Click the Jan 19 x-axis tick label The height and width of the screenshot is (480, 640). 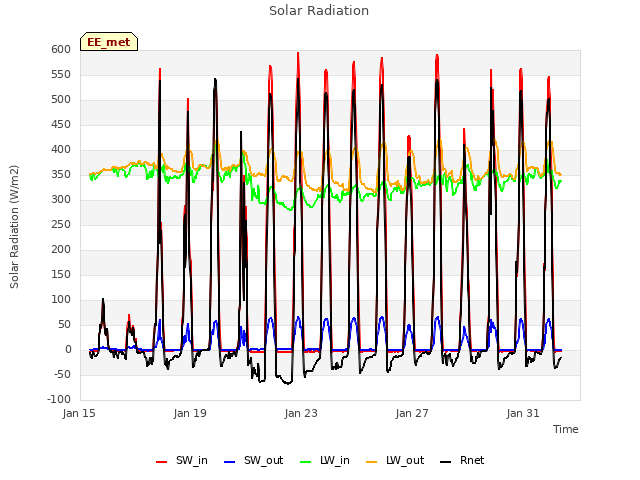190,413
